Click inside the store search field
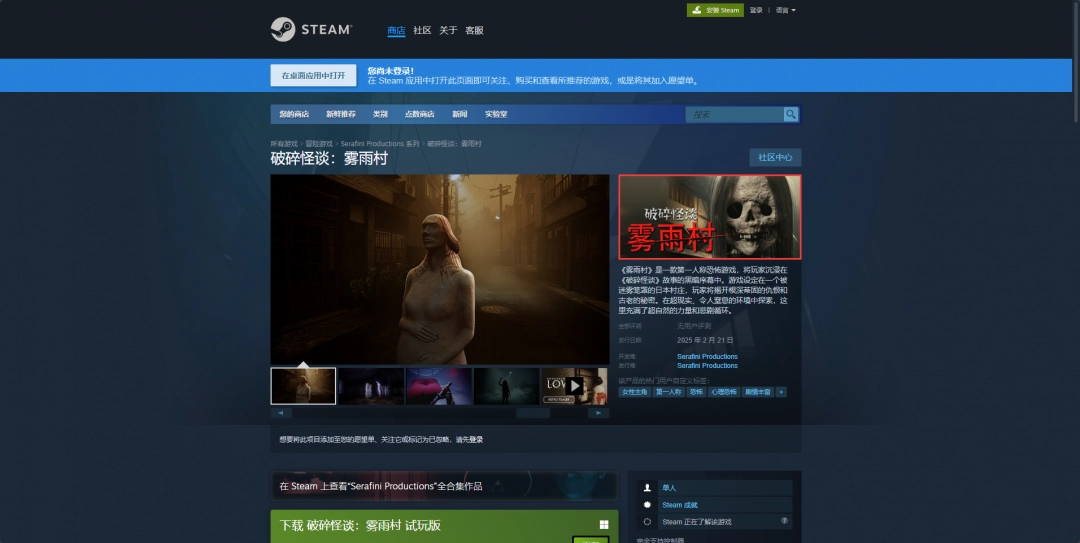Image resolution: width=1080 pixels, height=543 pixels. coord(734,114)
